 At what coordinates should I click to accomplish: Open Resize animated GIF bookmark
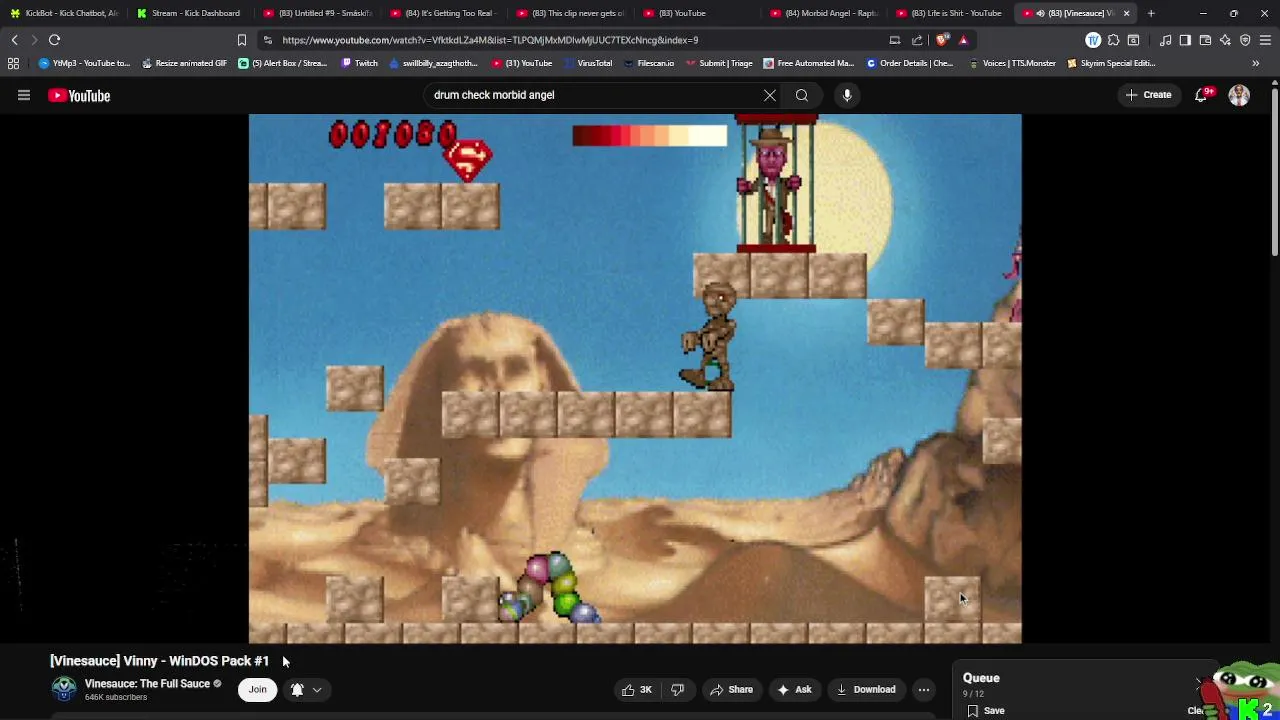coord(184,63)
